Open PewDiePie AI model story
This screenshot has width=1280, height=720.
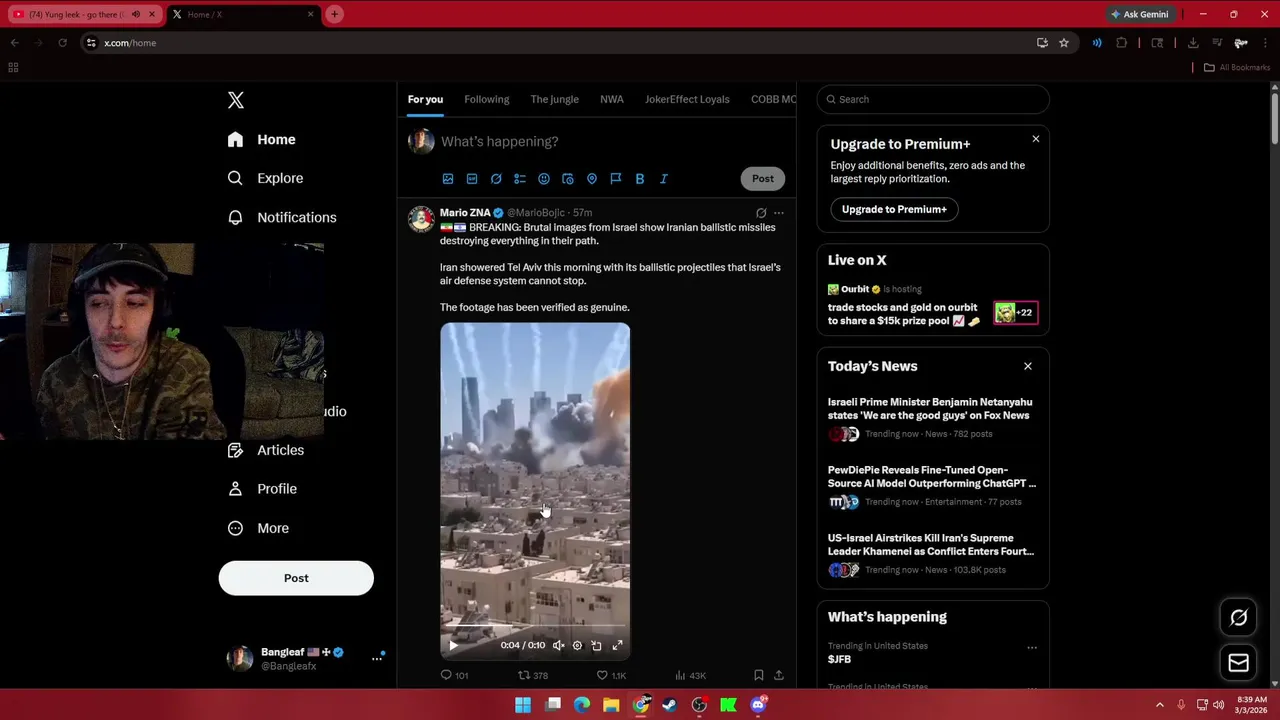[933, 487]
